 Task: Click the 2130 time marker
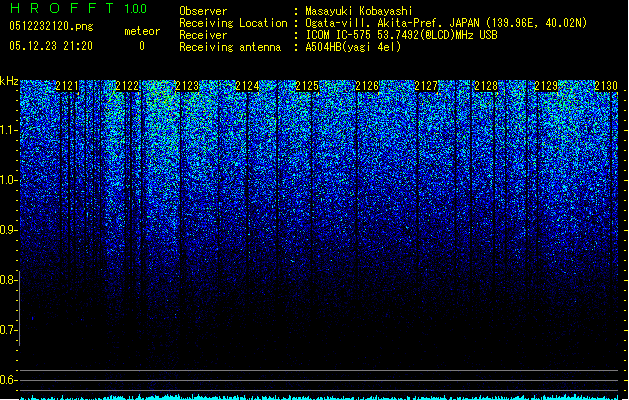tap(606, 86)
